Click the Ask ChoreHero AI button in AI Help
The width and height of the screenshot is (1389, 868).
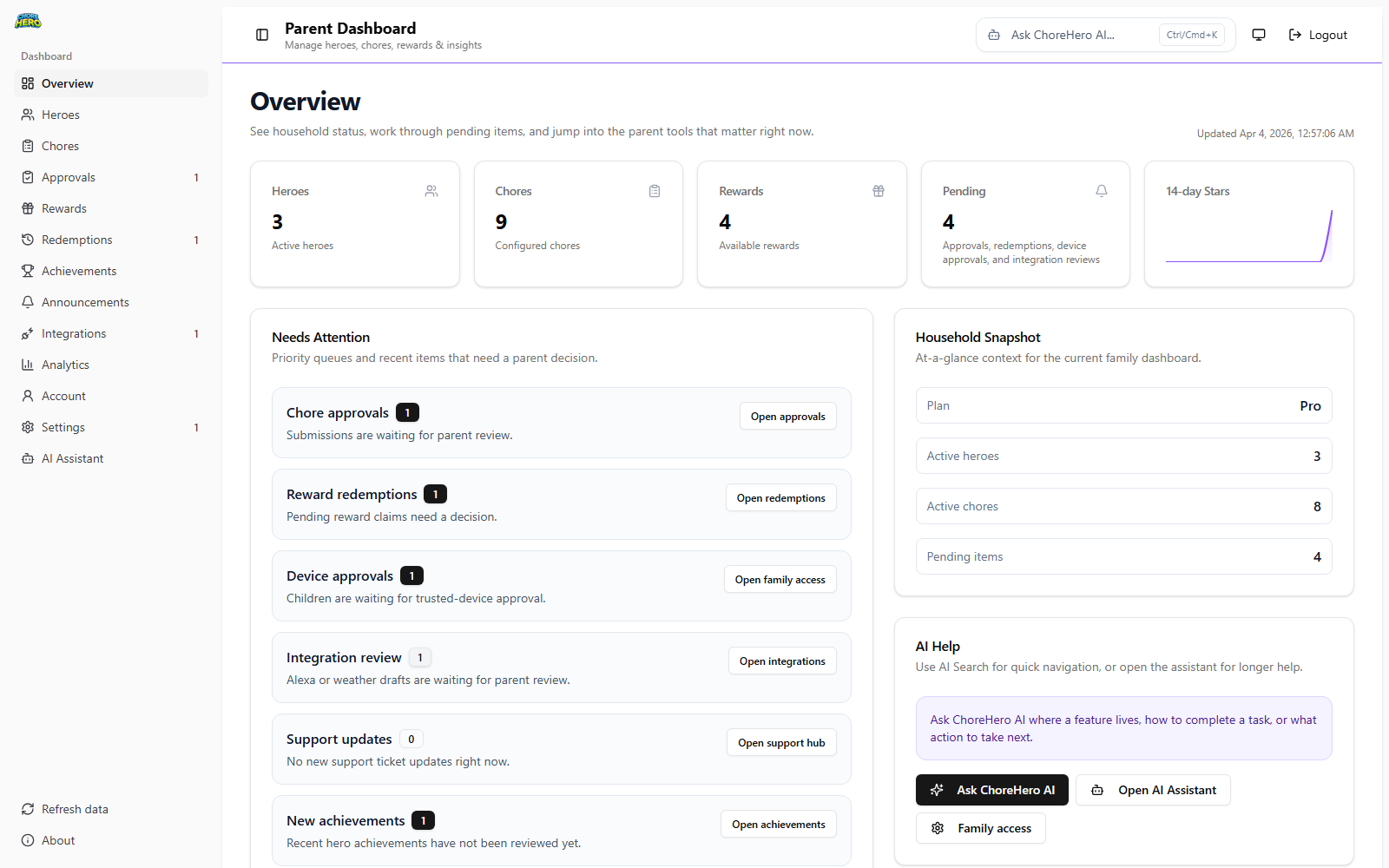[x=991, y=790]
